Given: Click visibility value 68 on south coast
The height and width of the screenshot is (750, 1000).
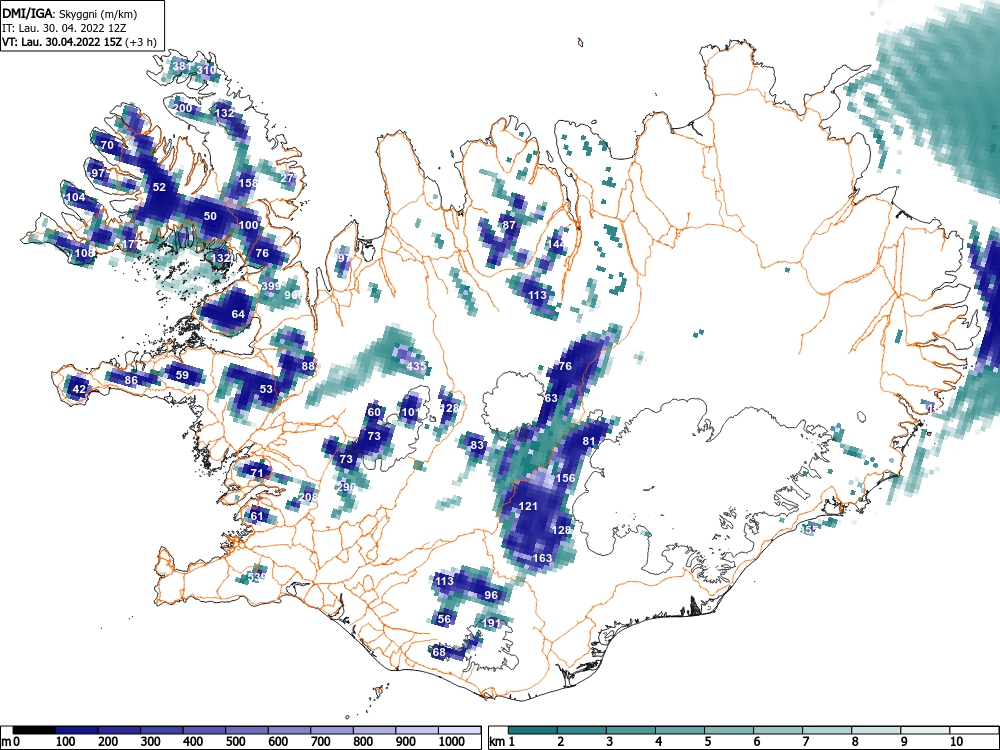Looking at the screenshot, I should (439, 652).
